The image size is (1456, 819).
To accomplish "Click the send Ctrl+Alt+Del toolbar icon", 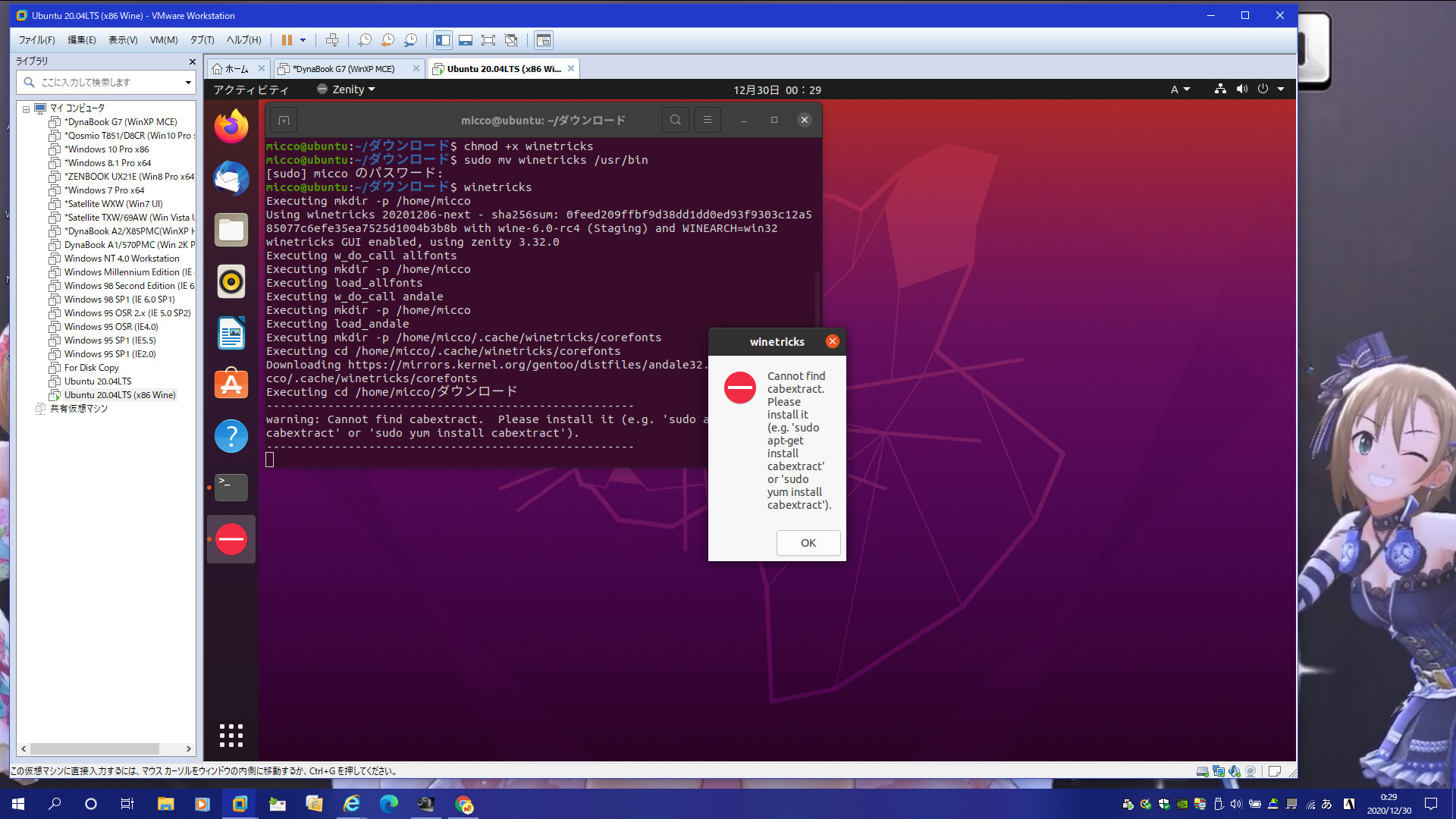I will coord(332,40).
